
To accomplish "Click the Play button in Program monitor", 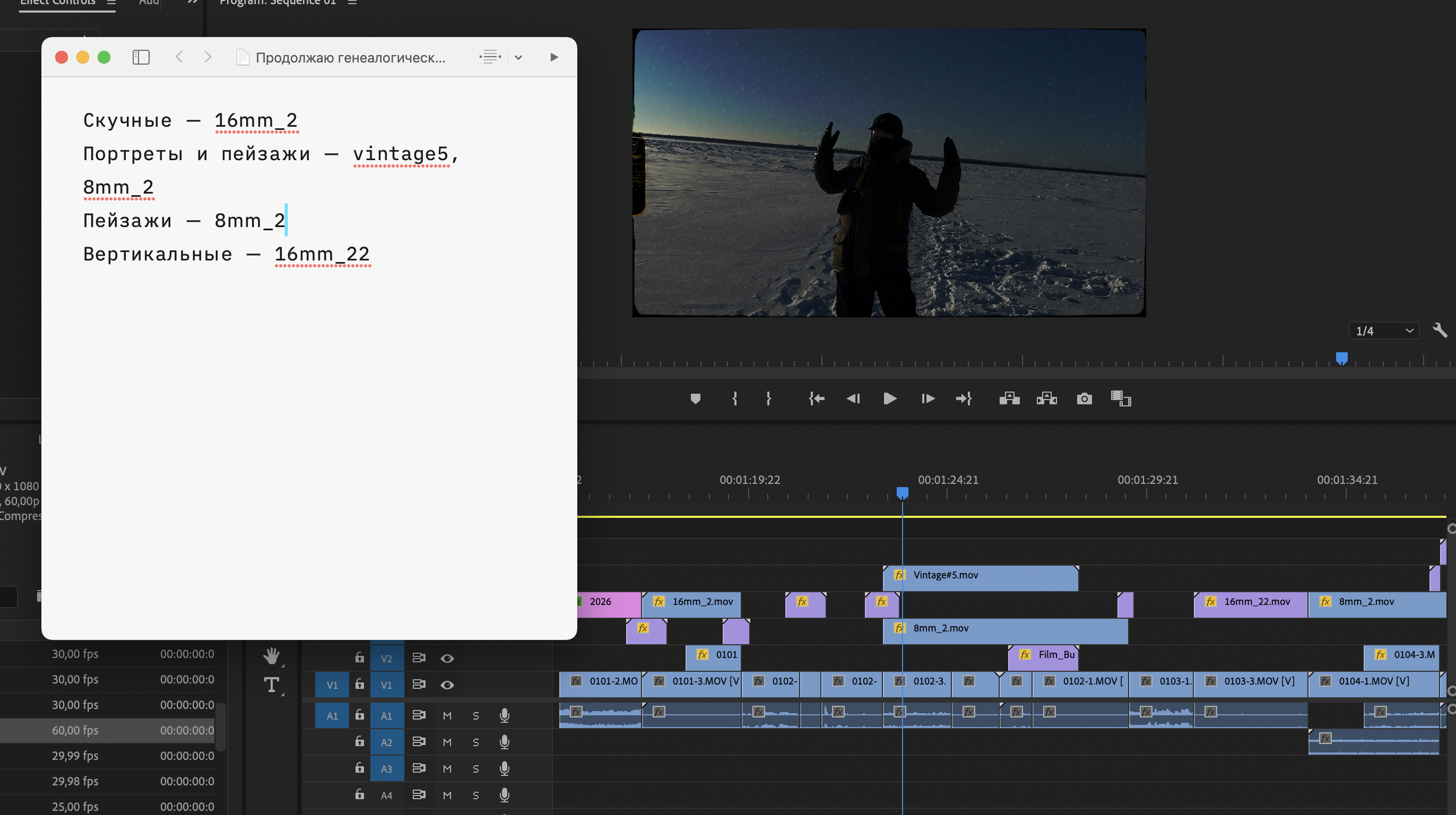I will pyautogui.click(x=889, y=398).
